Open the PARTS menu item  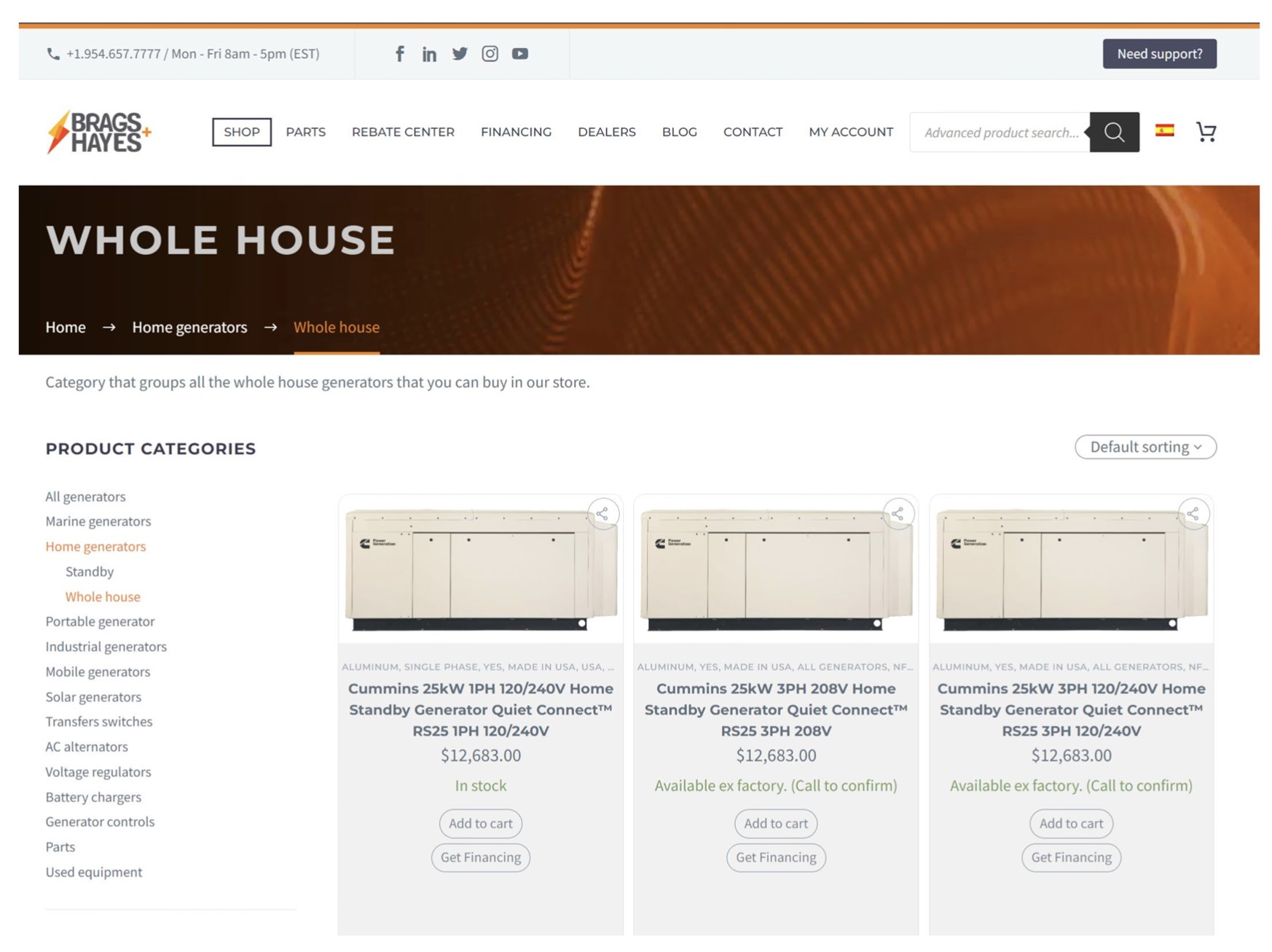click(x=305, y=132)
